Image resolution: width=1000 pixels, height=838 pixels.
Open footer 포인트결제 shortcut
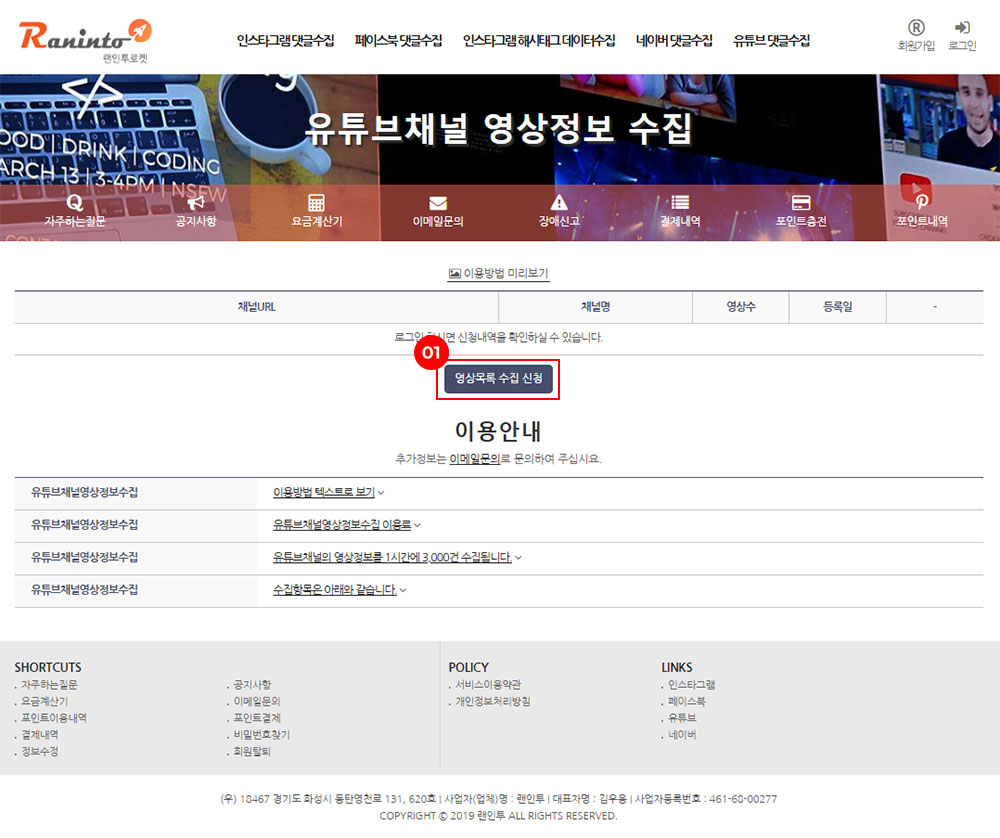pos(256,718)
